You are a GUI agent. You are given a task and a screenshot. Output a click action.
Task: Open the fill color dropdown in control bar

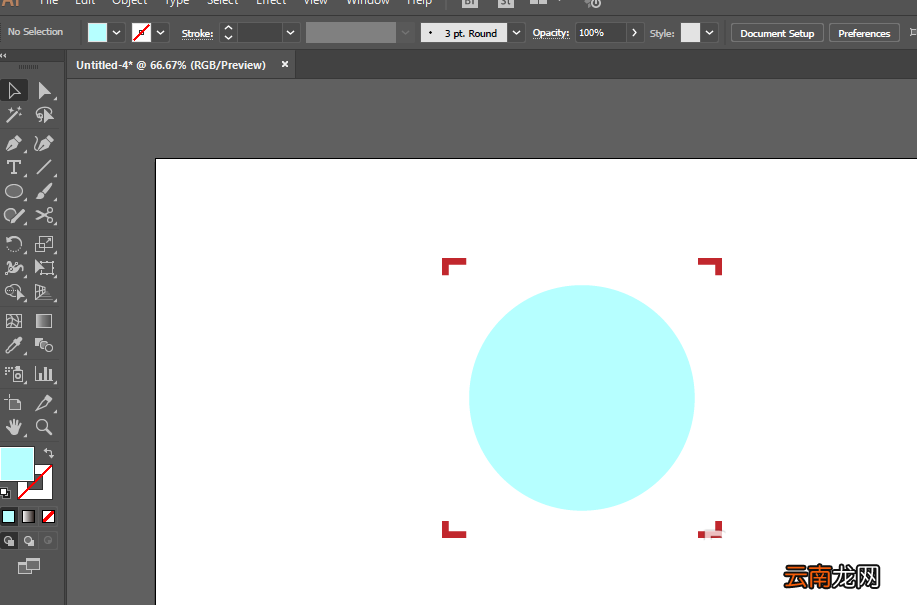(116, 33)
